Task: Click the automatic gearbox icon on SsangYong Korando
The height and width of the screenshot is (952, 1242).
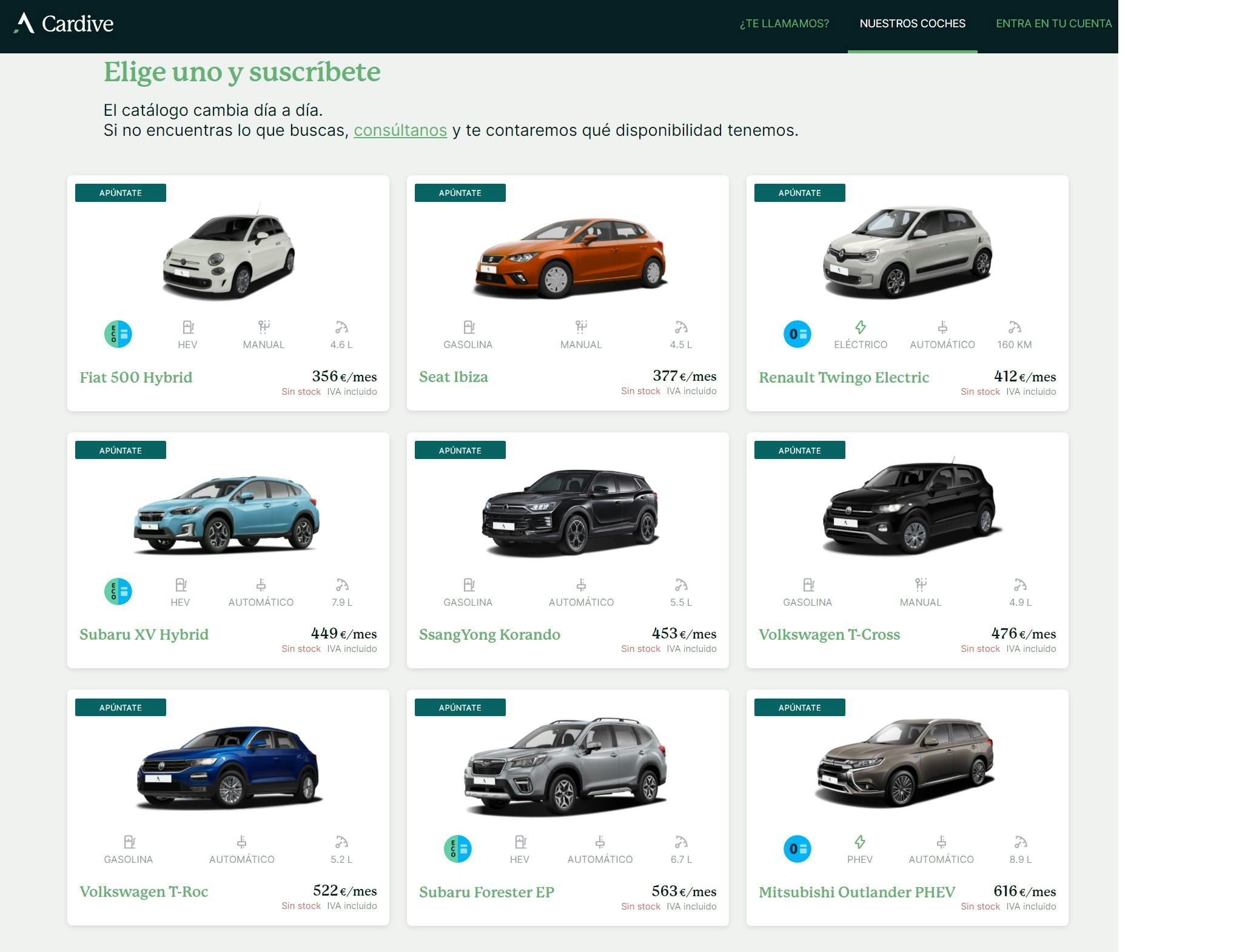Action: point(581,585)
